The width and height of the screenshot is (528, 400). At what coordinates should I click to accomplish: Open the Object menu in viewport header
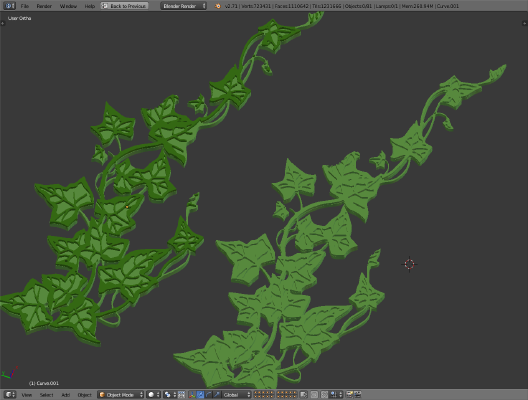[85, 395]
